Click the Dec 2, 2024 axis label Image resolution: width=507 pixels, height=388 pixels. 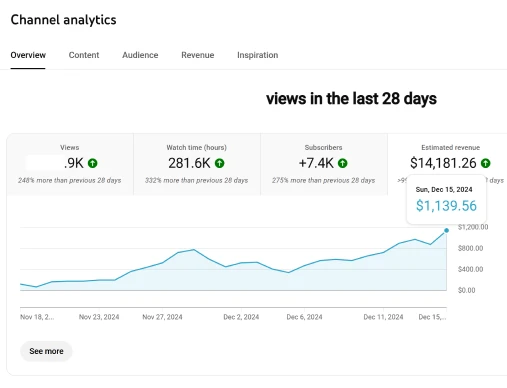[241, 317]
